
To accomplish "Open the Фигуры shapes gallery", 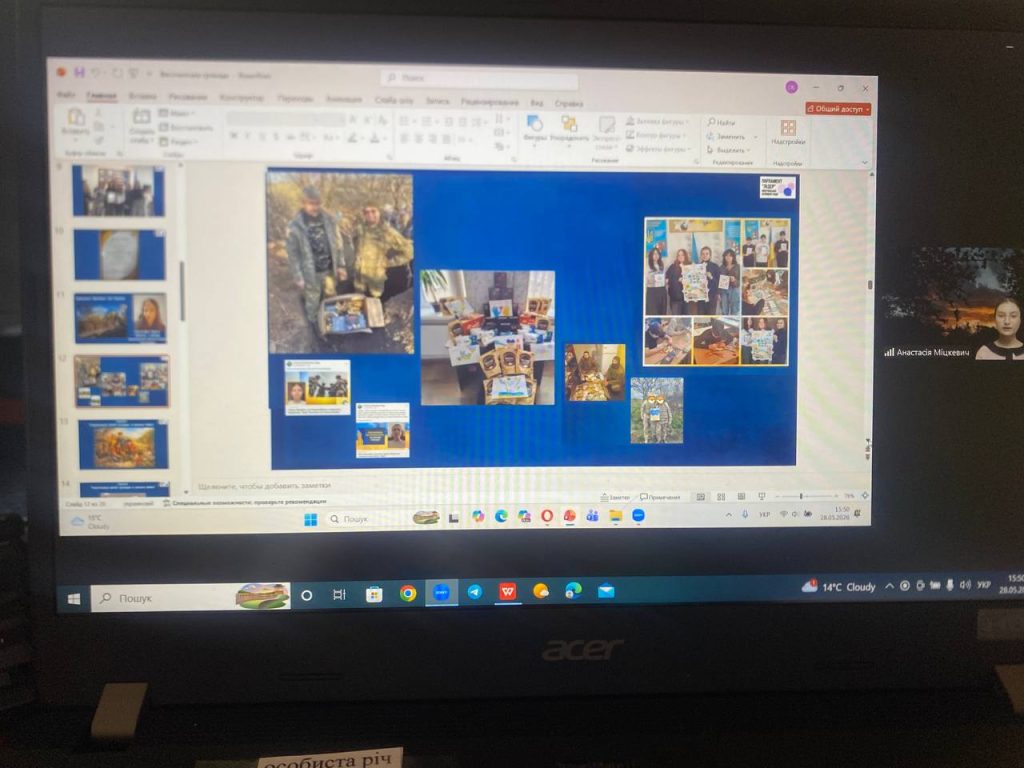I will point(535,127).
